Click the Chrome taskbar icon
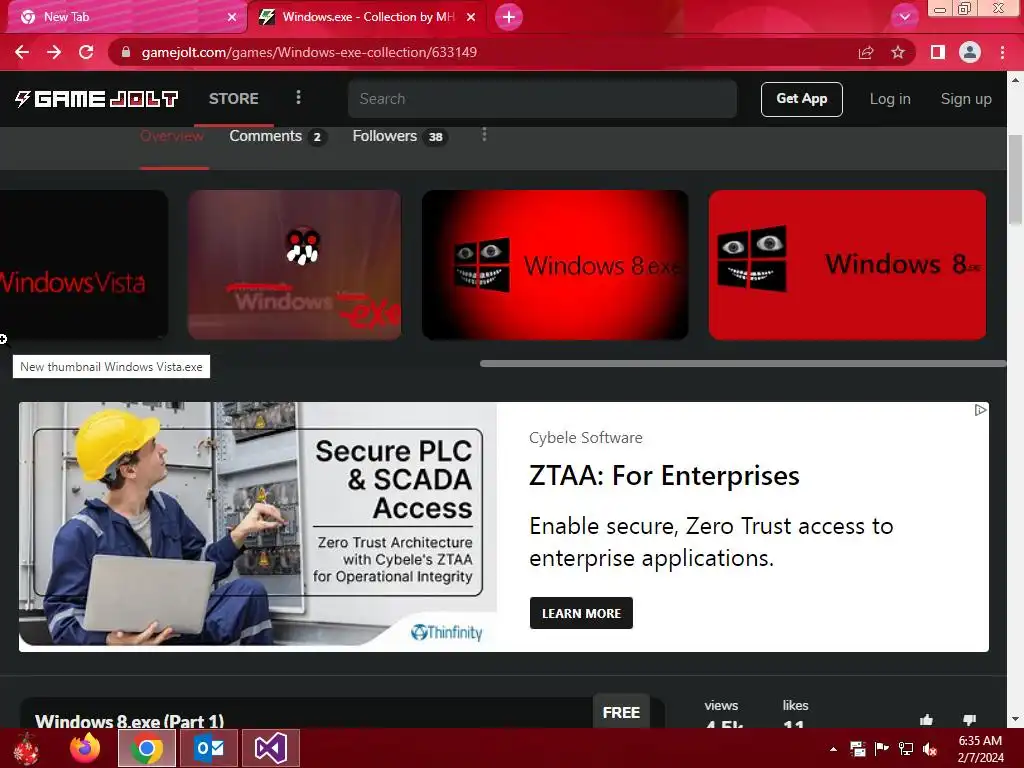The height and width of the screenshot is (768, 1024). tap(147, 748)
